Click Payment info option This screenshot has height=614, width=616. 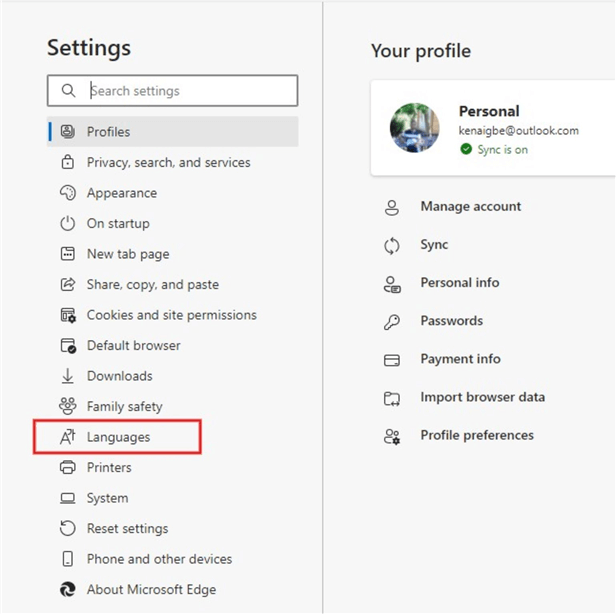click(460, 359)
